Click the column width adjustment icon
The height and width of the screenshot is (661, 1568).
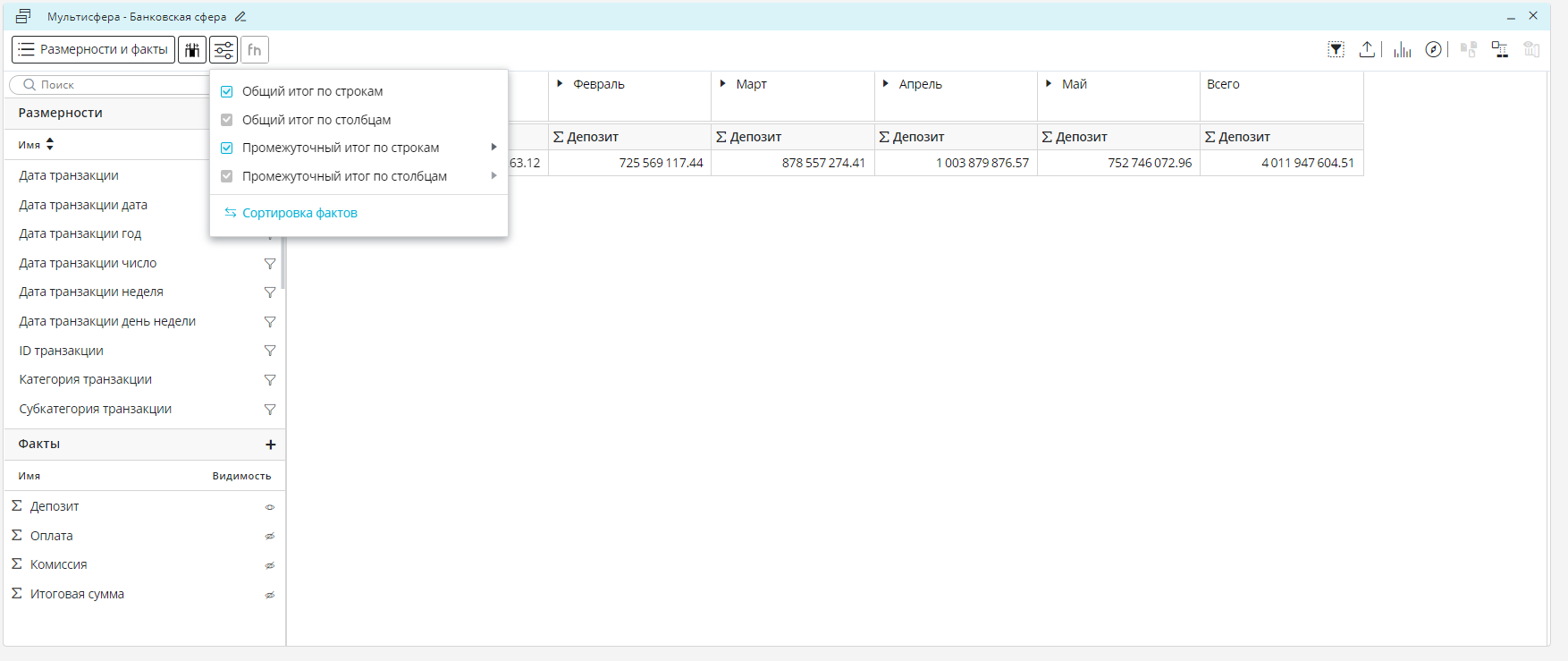point(192,50)
